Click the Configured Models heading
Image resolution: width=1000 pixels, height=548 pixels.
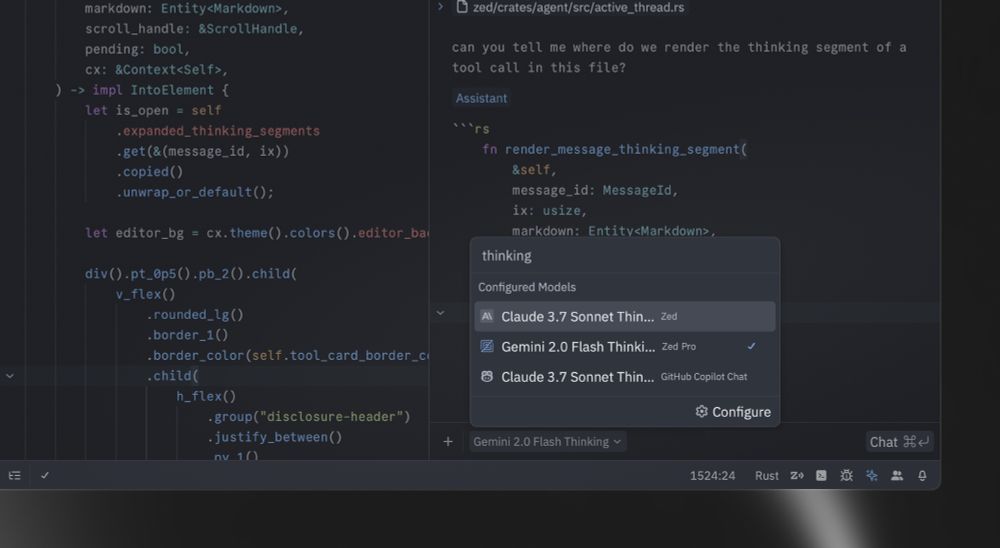click(x=527, y=287)
